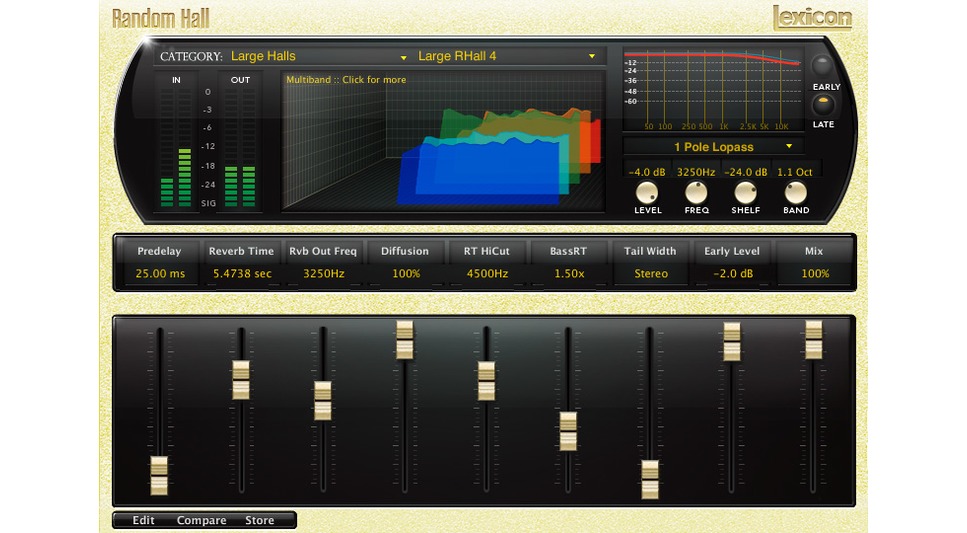
Task: Click the CATEGORY label
Action: click(x=191, y=56)
